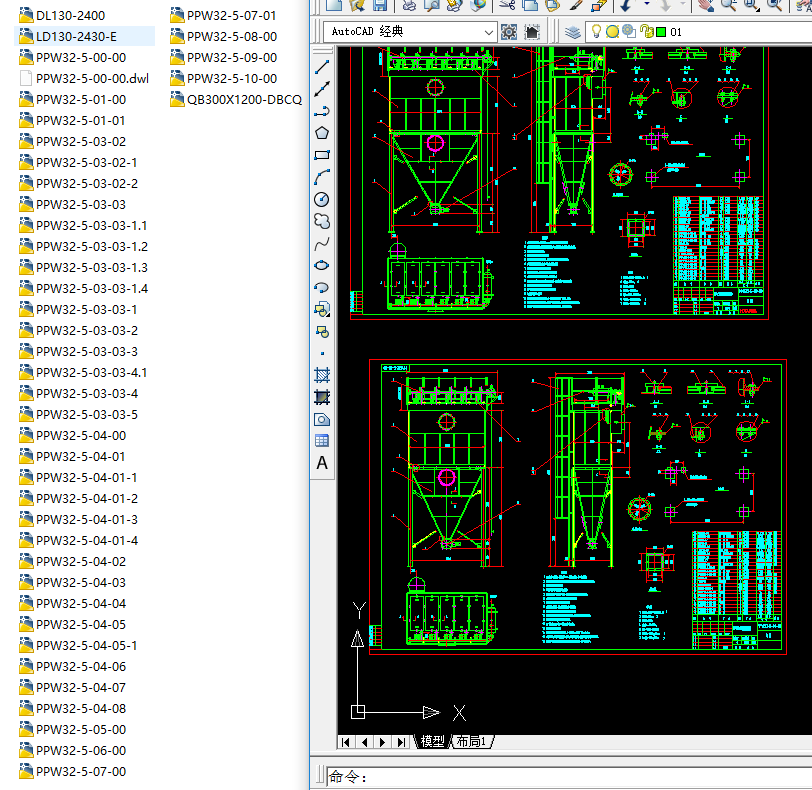Select the Circle tool

pos(322,199)
